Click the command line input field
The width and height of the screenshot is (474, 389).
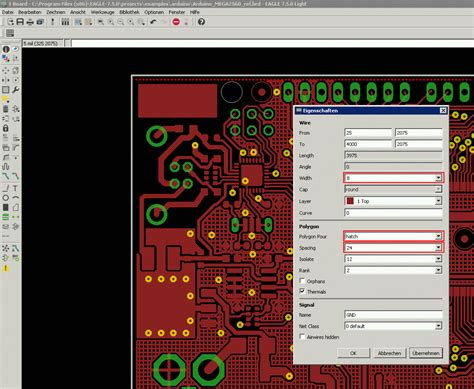click(x=272, y=43)
